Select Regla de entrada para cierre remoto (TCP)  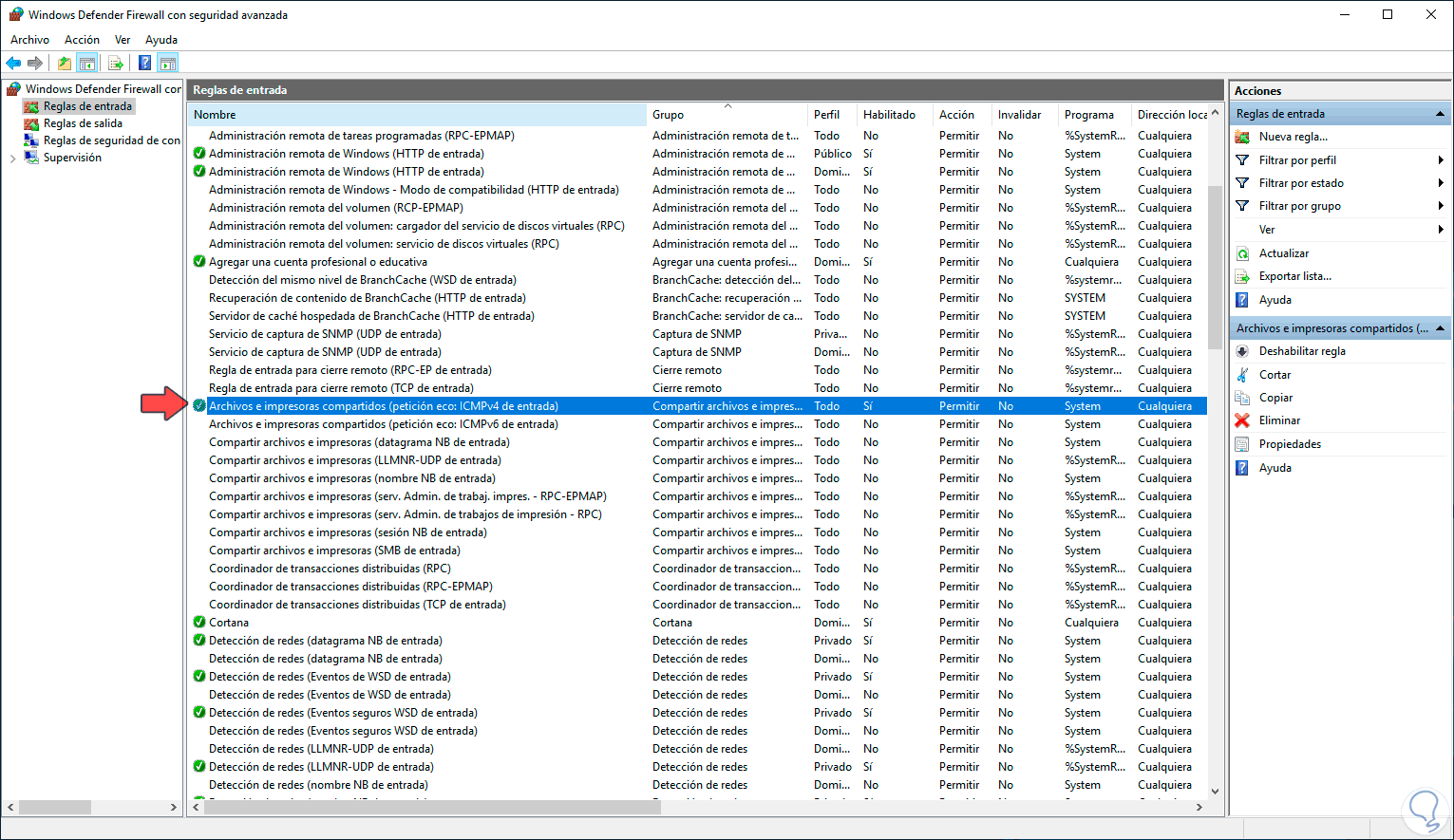(698, 388)
